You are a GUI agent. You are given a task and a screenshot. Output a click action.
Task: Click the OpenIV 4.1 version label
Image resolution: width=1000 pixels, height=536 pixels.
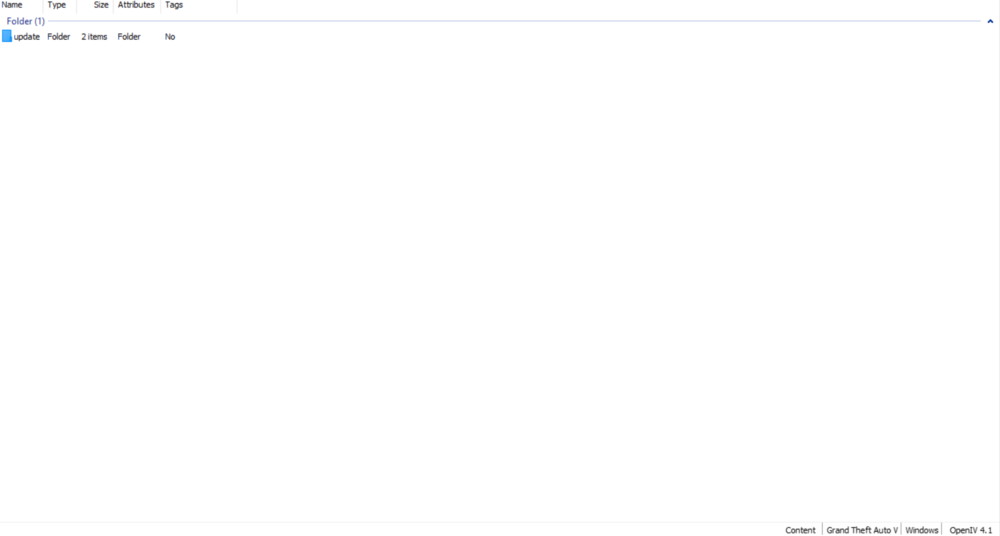(x=970, y=530)
